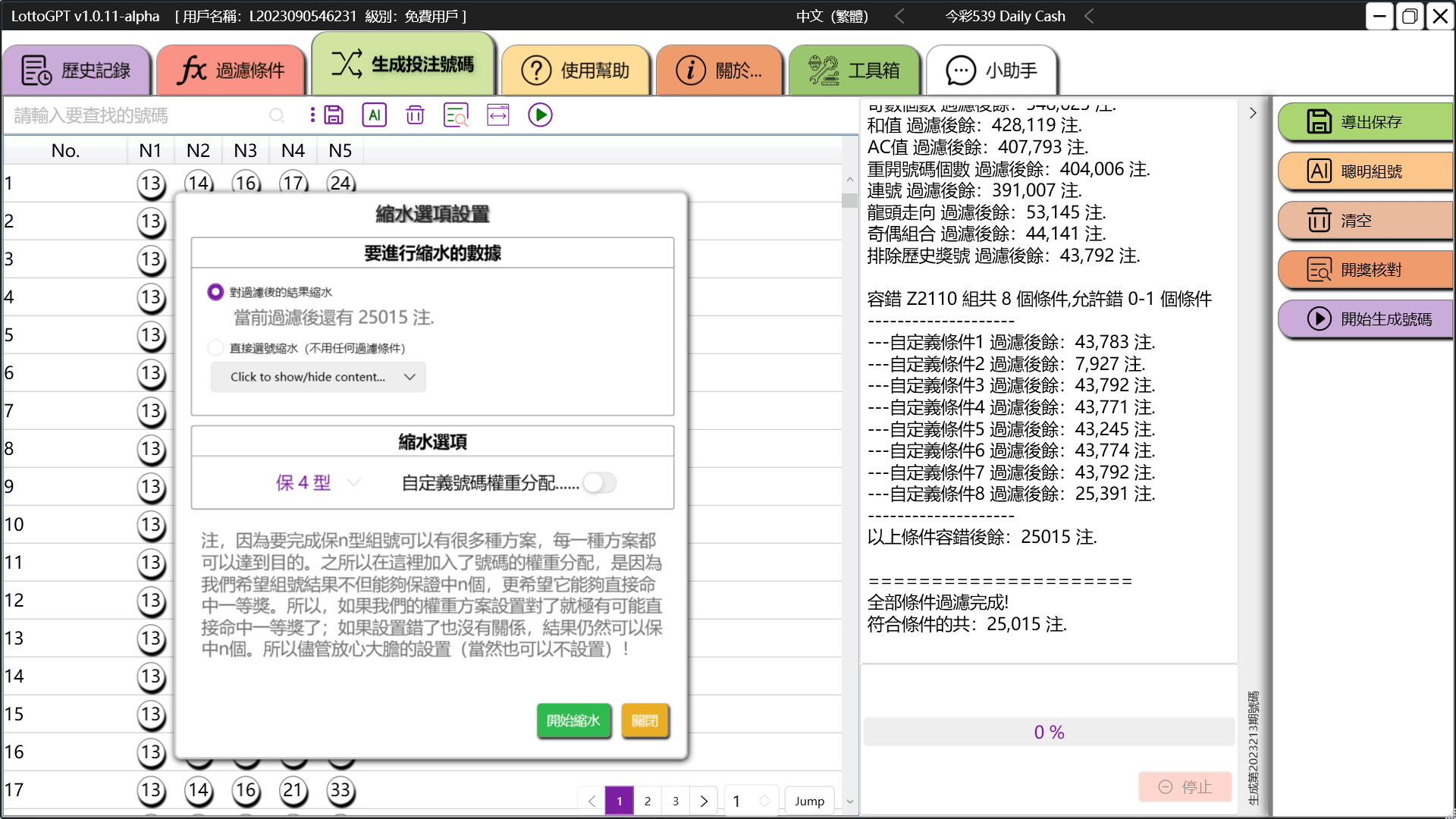Switch to the 使用幫助 tab
The height and width of the screenshot is (819, 1456).
point(576,71)
